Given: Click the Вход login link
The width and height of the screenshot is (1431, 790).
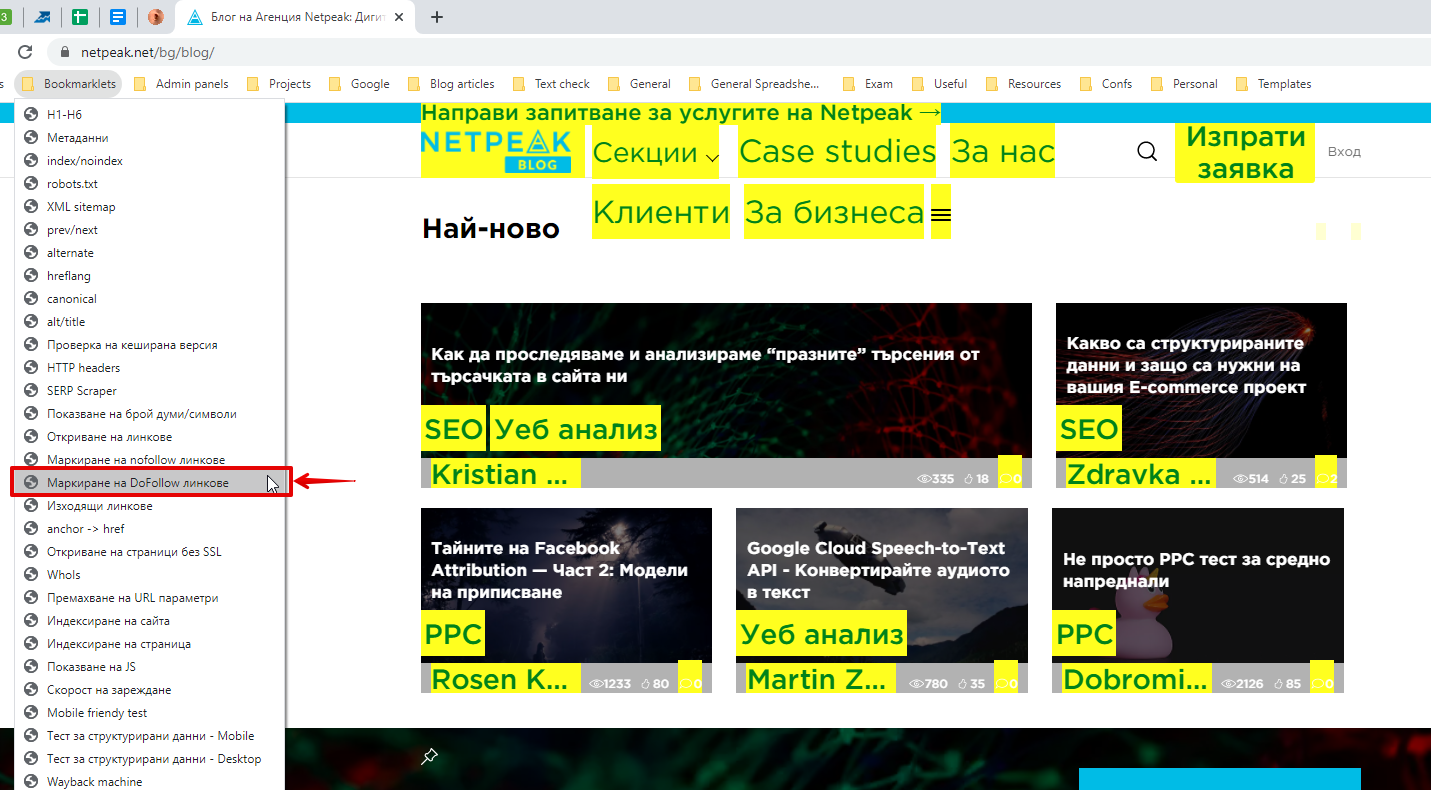Looking at the screenshot, I should tap(1344, 152).
